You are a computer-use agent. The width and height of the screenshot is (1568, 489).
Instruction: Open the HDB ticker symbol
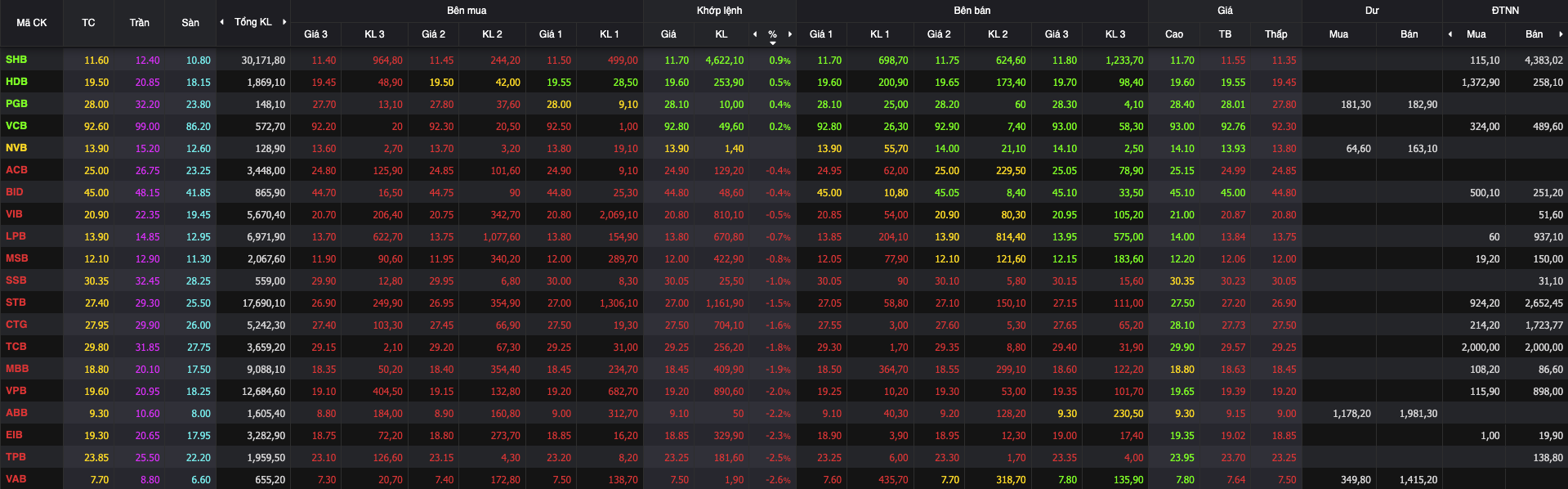pyautogui.click(x=16, y=82)
